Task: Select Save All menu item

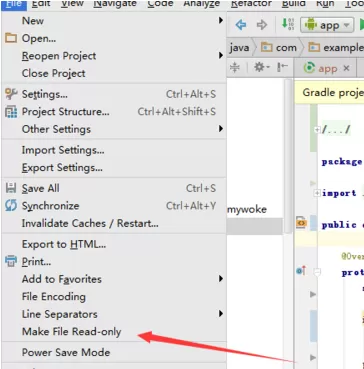Action: (114, 188)
